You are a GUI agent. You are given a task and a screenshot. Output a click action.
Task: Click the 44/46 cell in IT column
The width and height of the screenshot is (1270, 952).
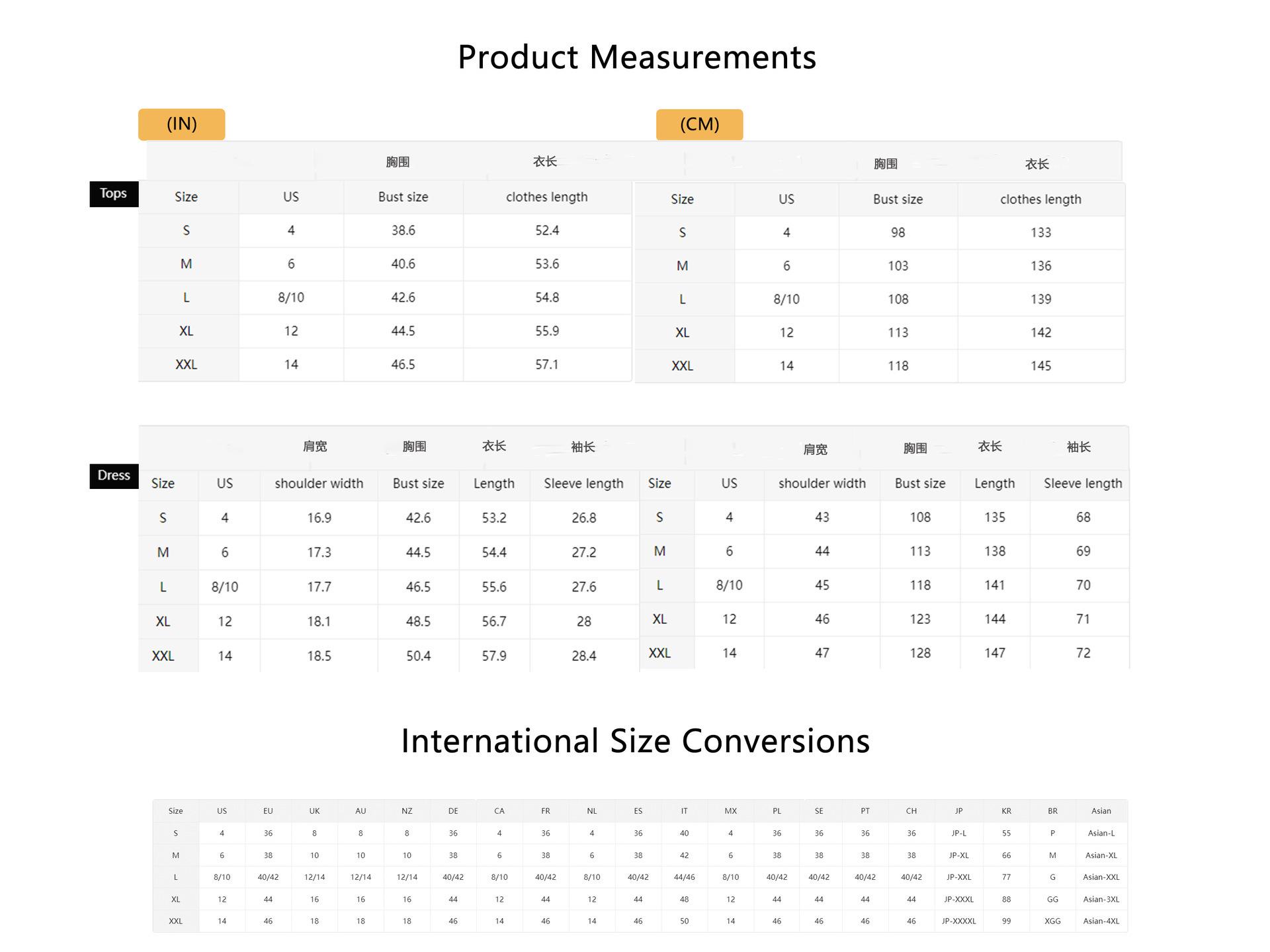pyautogui.click(x=684, y=877)
